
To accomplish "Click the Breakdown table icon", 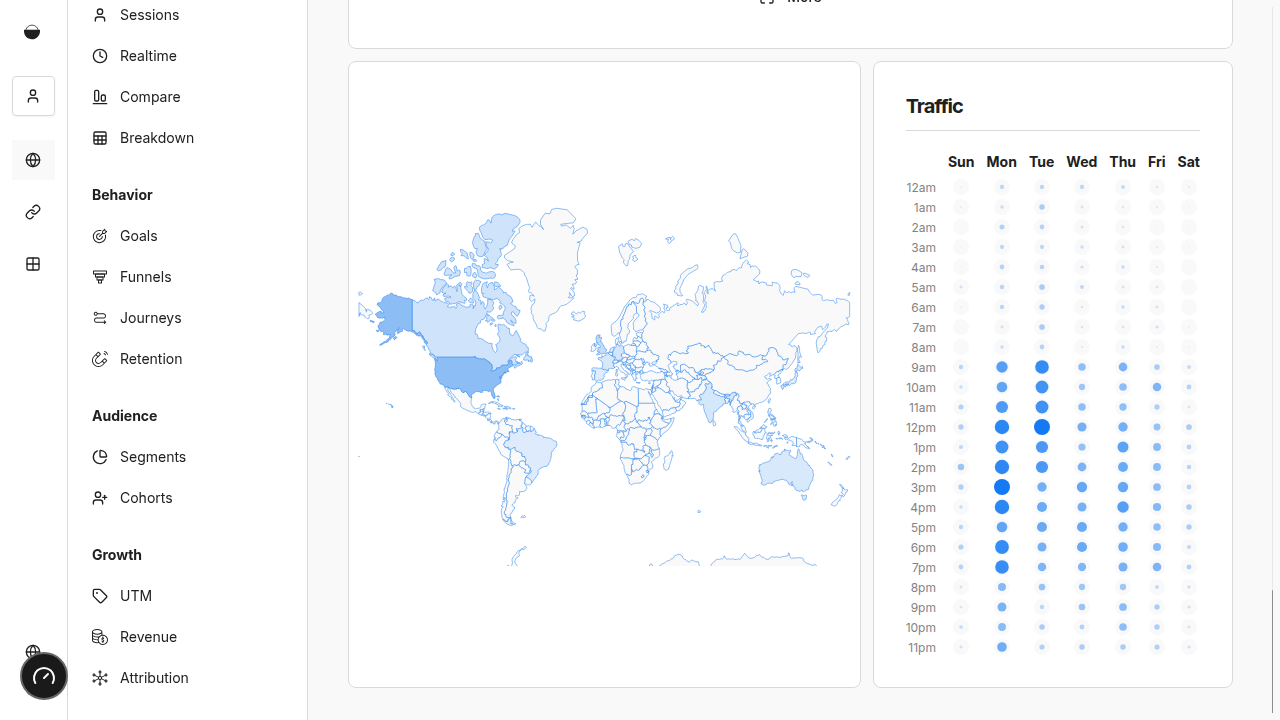I will [x=100, y=138].
